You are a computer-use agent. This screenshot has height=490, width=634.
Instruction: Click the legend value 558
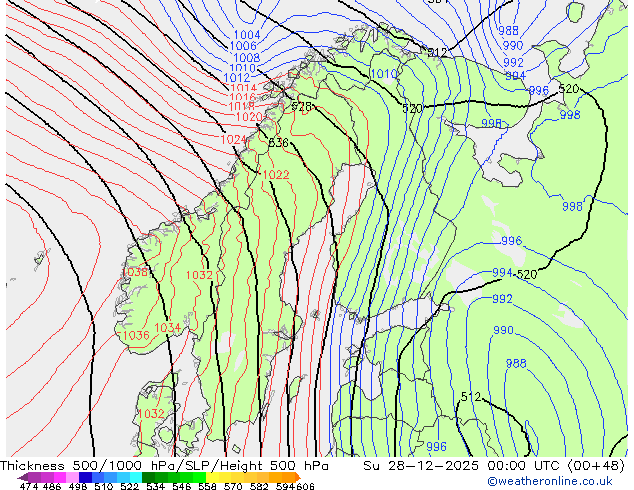[x=207, y=486]
